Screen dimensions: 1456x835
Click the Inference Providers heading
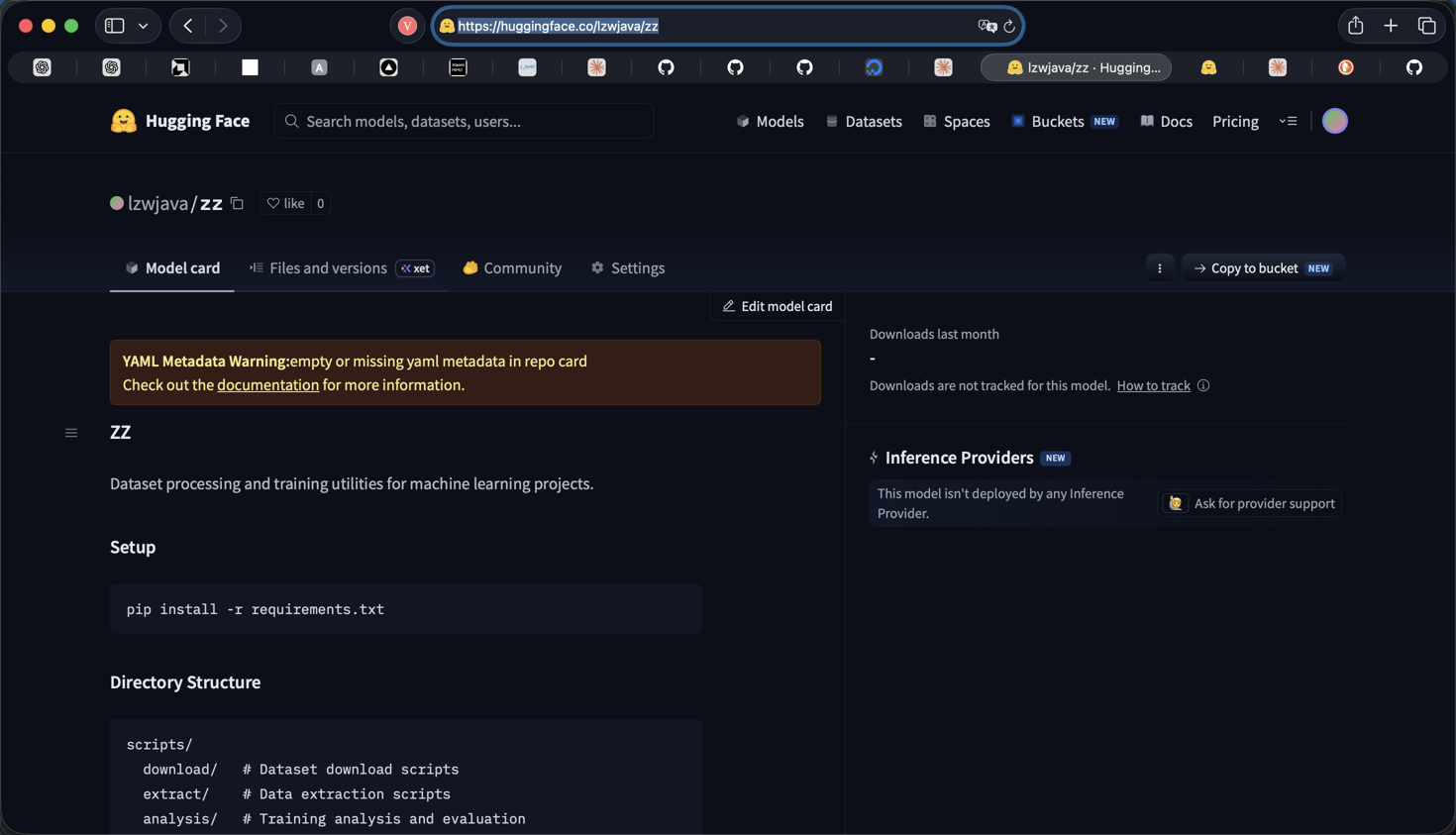pos(959,458)
